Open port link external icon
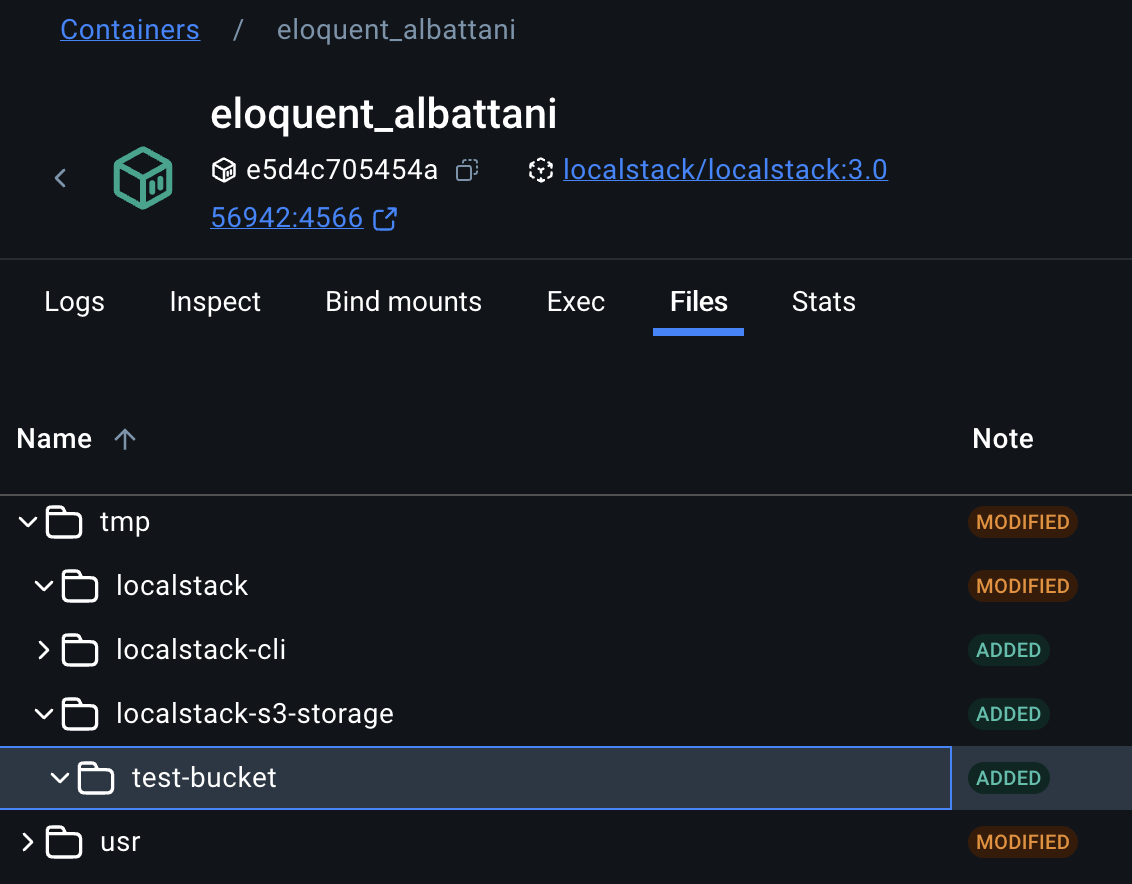Viewport: 1132px width, 884px height. 385,219
